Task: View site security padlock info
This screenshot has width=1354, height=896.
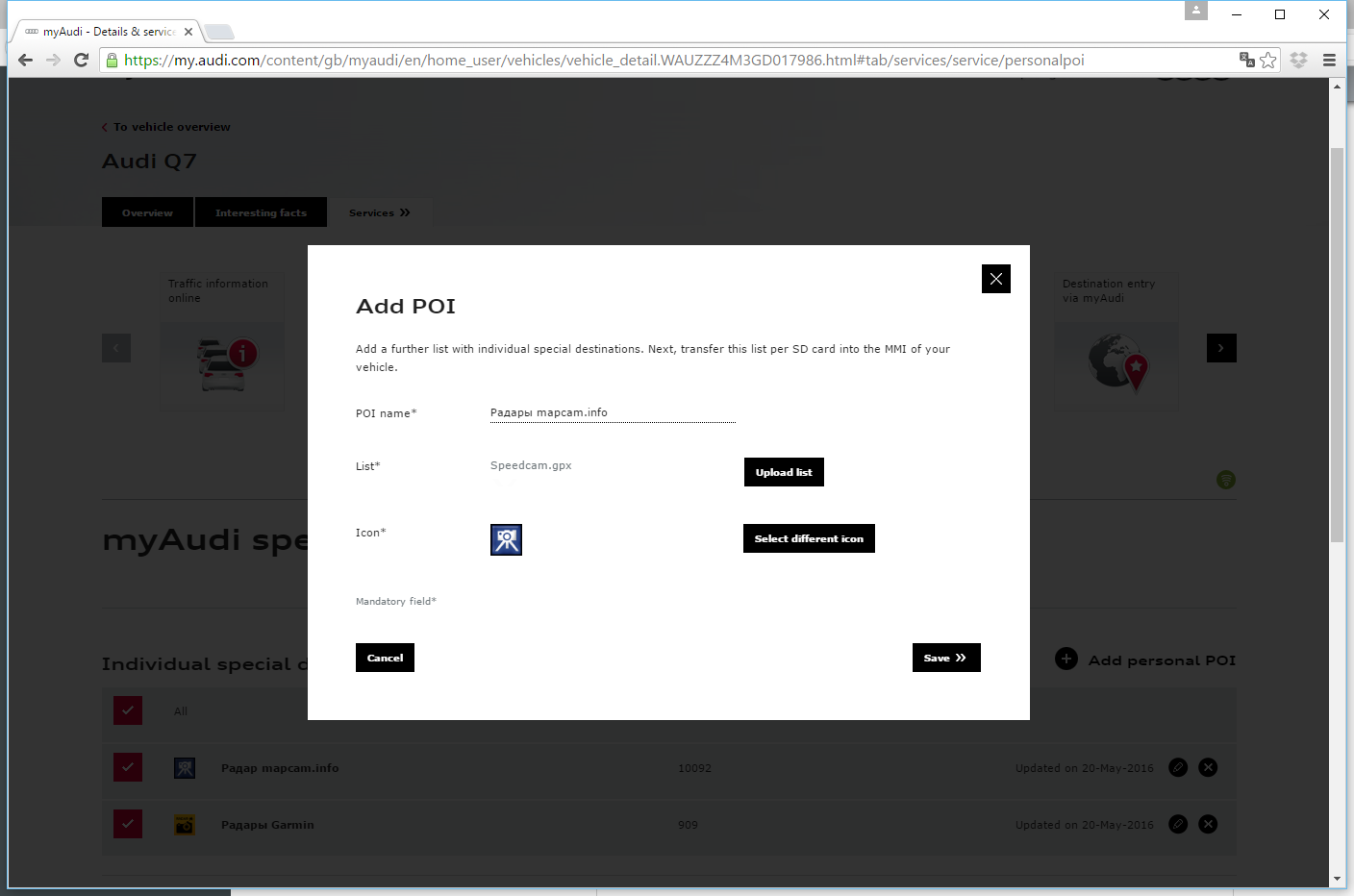Action: pos(113,60)
